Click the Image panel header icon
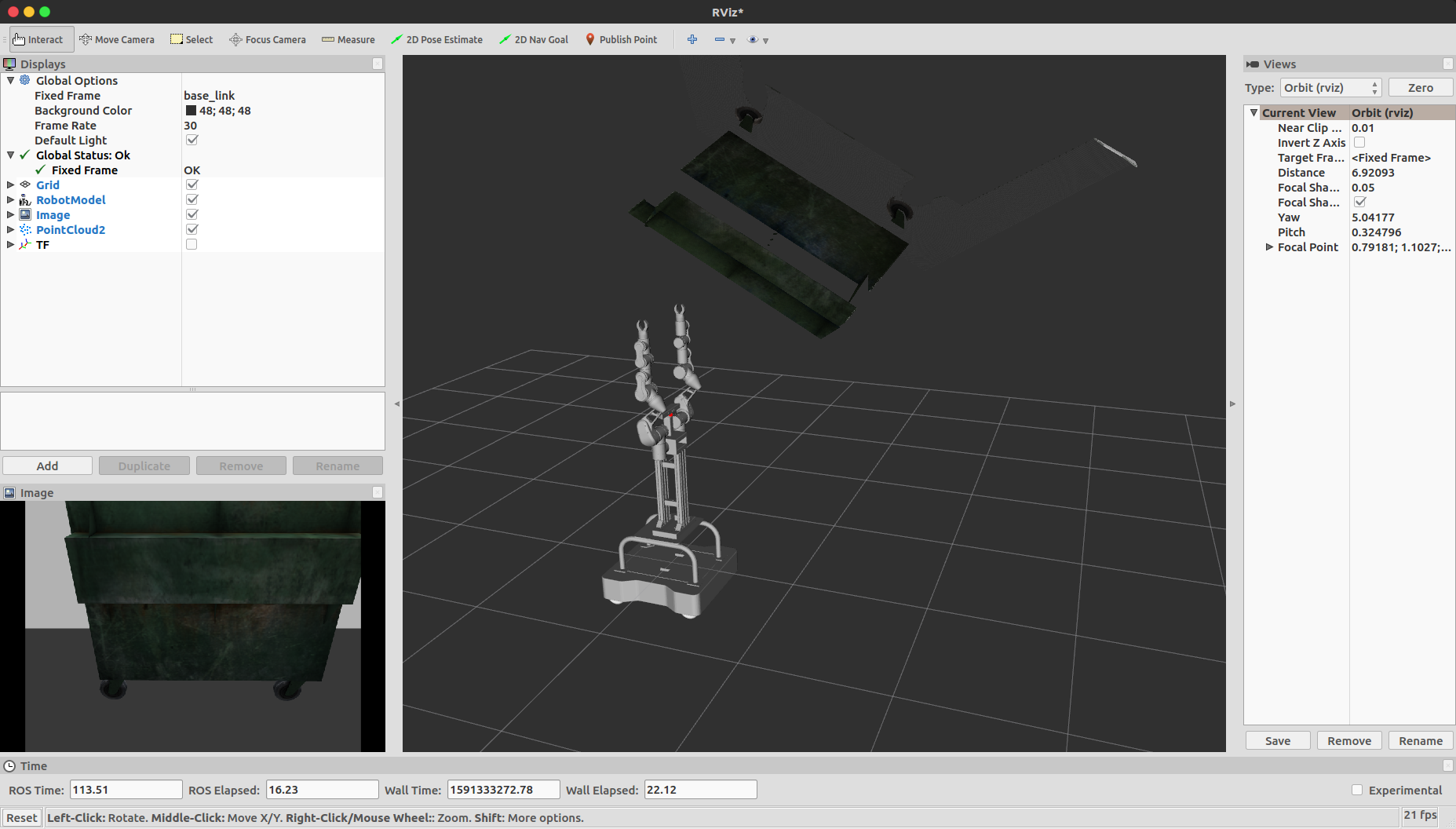Viewport: 1456px width, 829px height. point(9,492)
